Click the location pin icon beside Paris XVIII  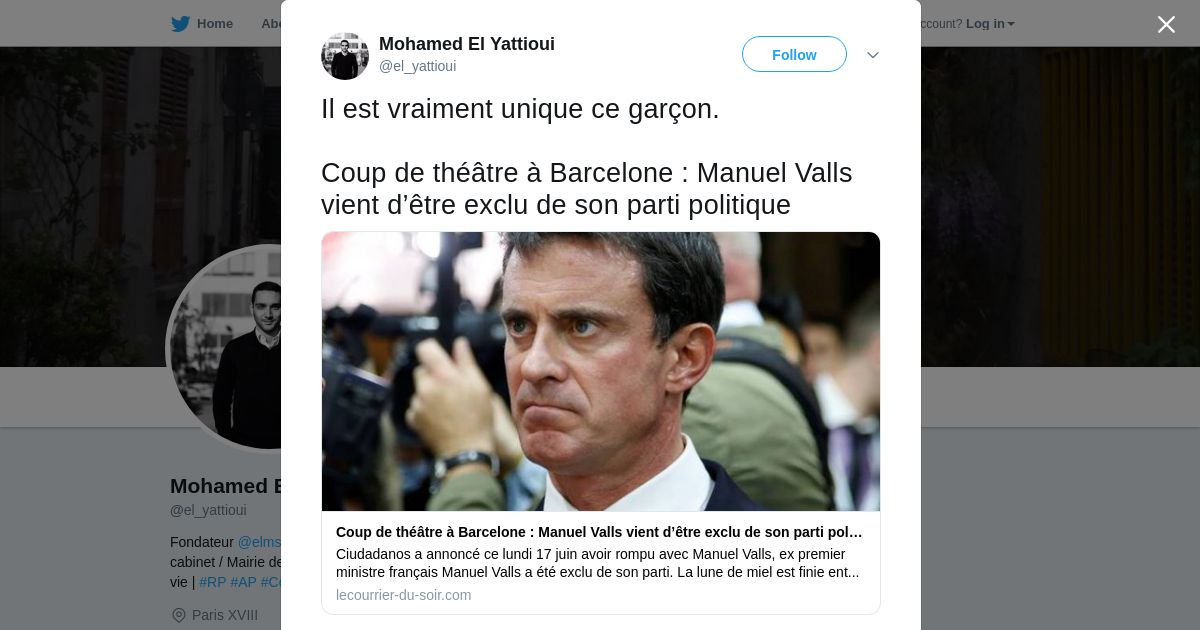pyautogui.click(x=179, y=615)
